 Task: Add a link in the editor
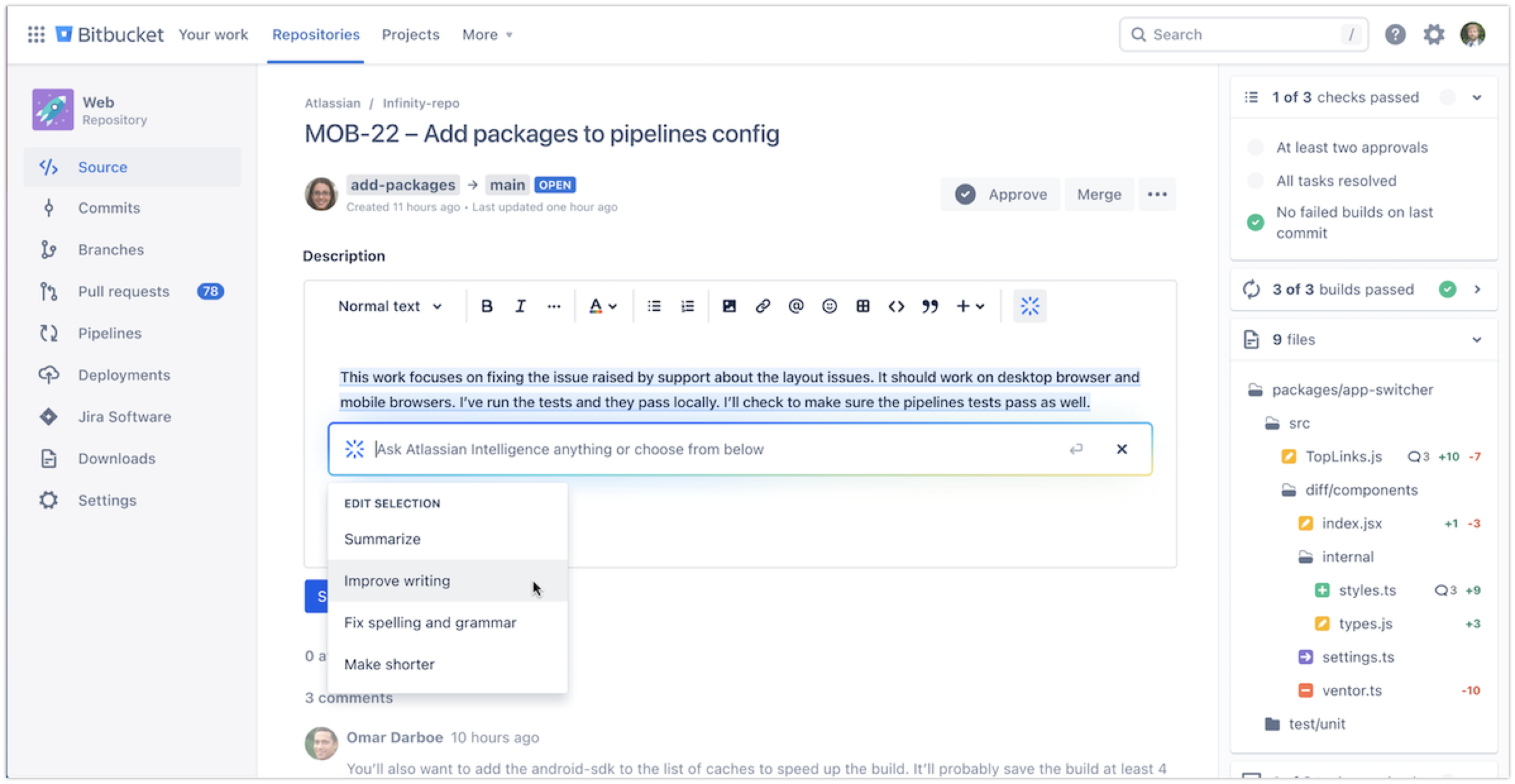coord(763,306)
